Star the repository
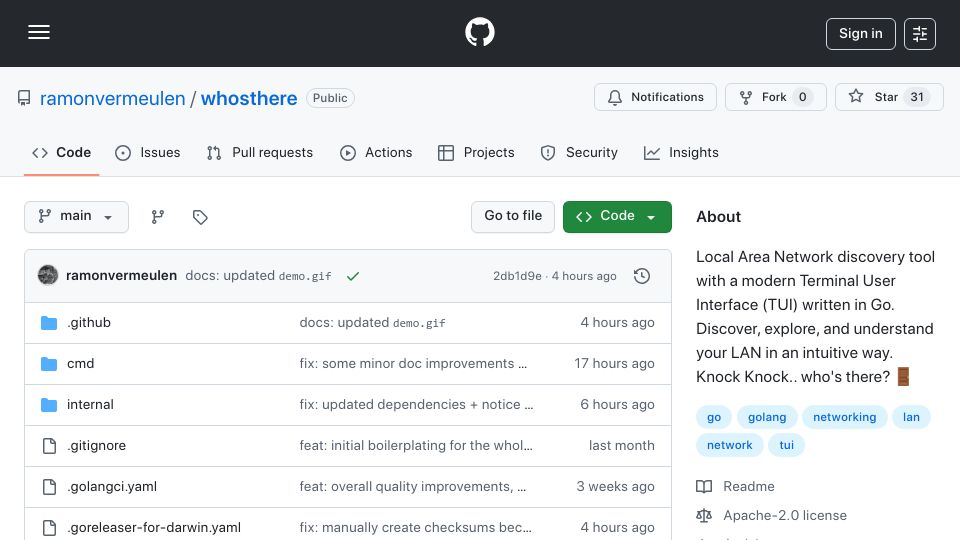Image resolution: width=960 pixels, height=540 pixels. 889,97
